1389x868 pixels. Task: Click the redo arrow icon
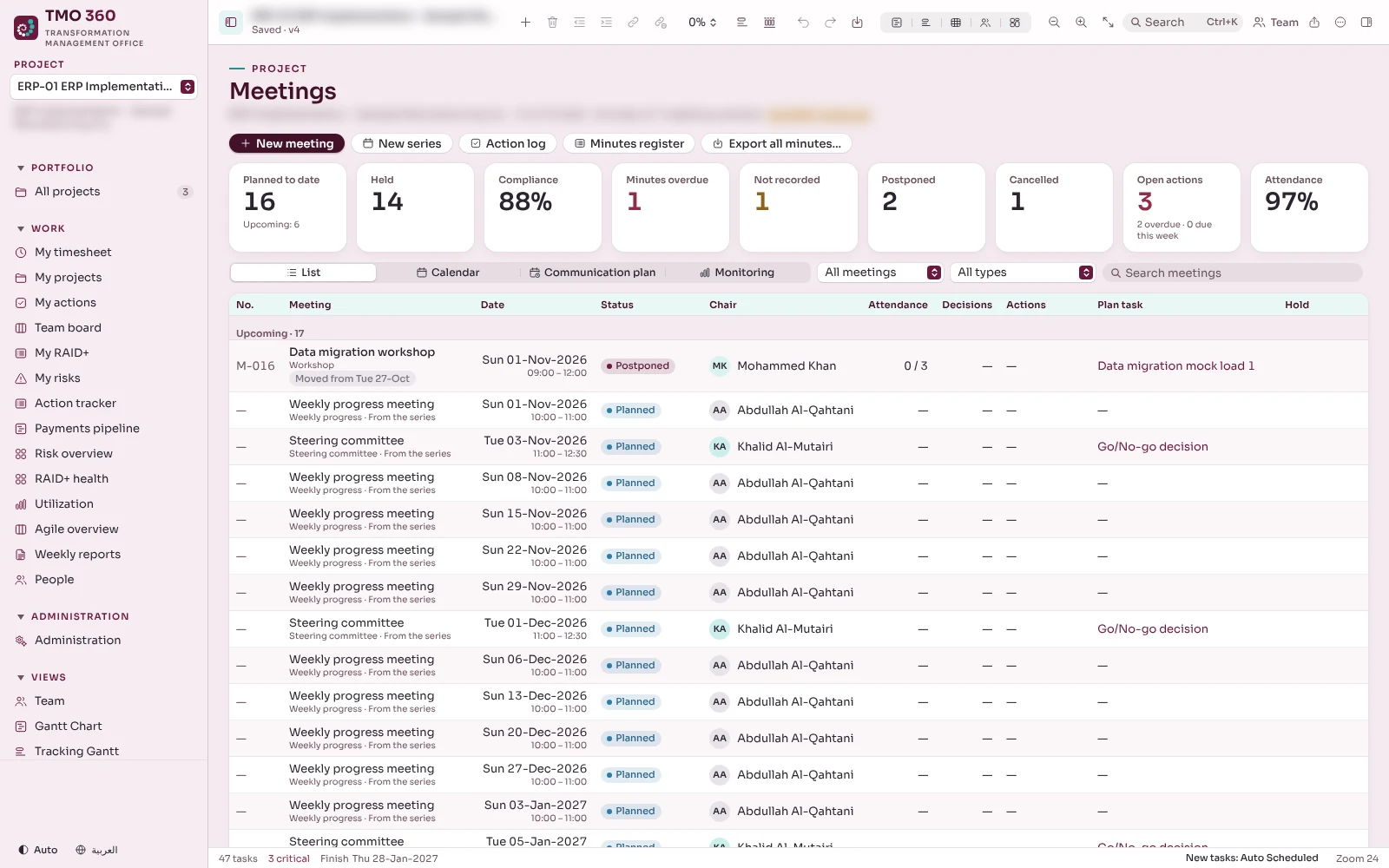coord(830,23)
